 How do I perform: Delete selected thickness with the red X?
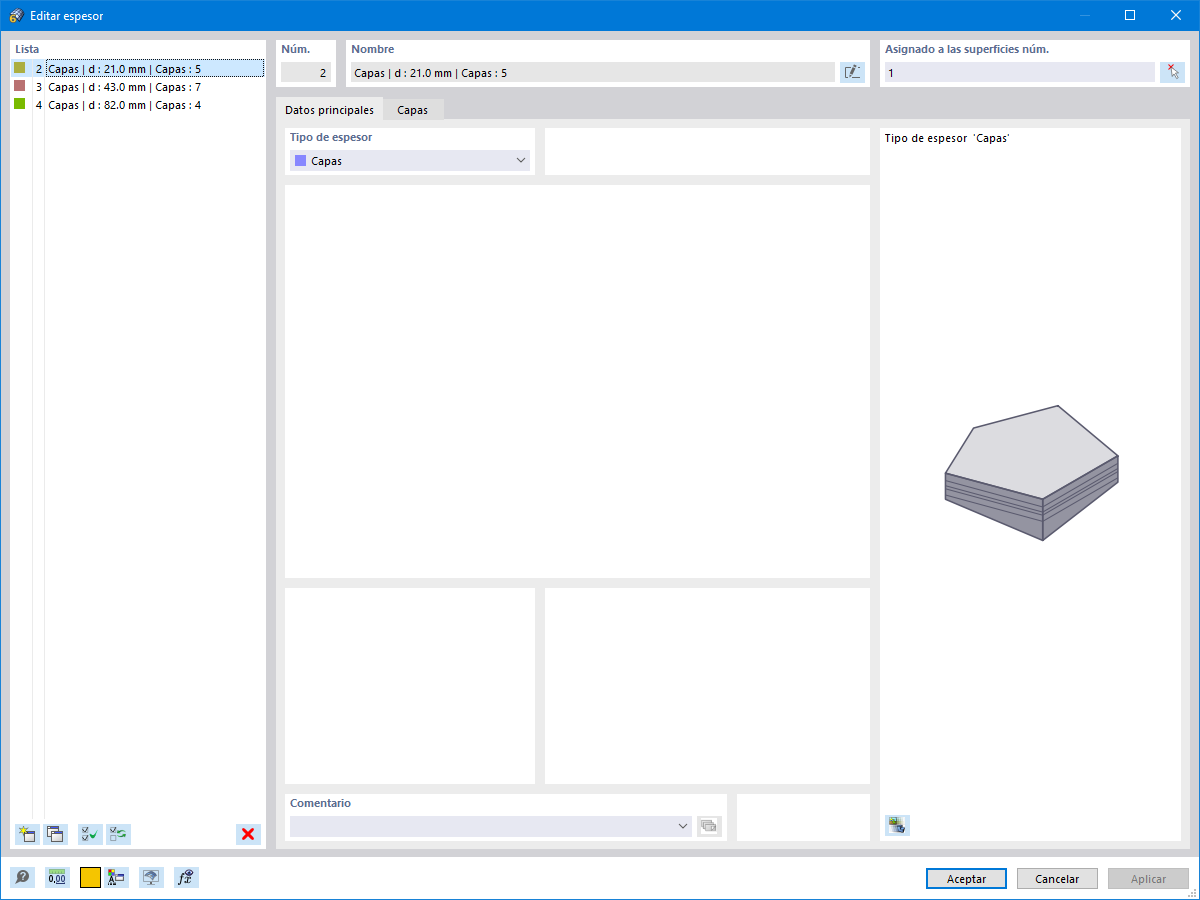pos(248,834)
